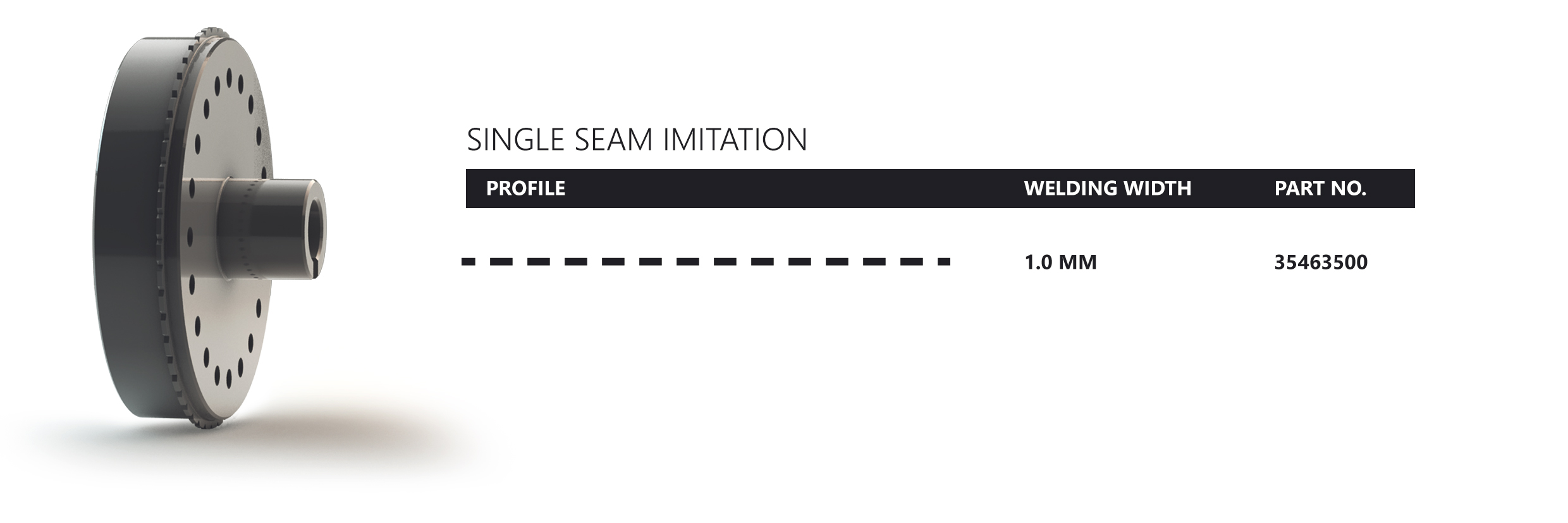Screen dimensions: 1568x523
Task: Click the last dash of the profile line
Action: (943, 261)
